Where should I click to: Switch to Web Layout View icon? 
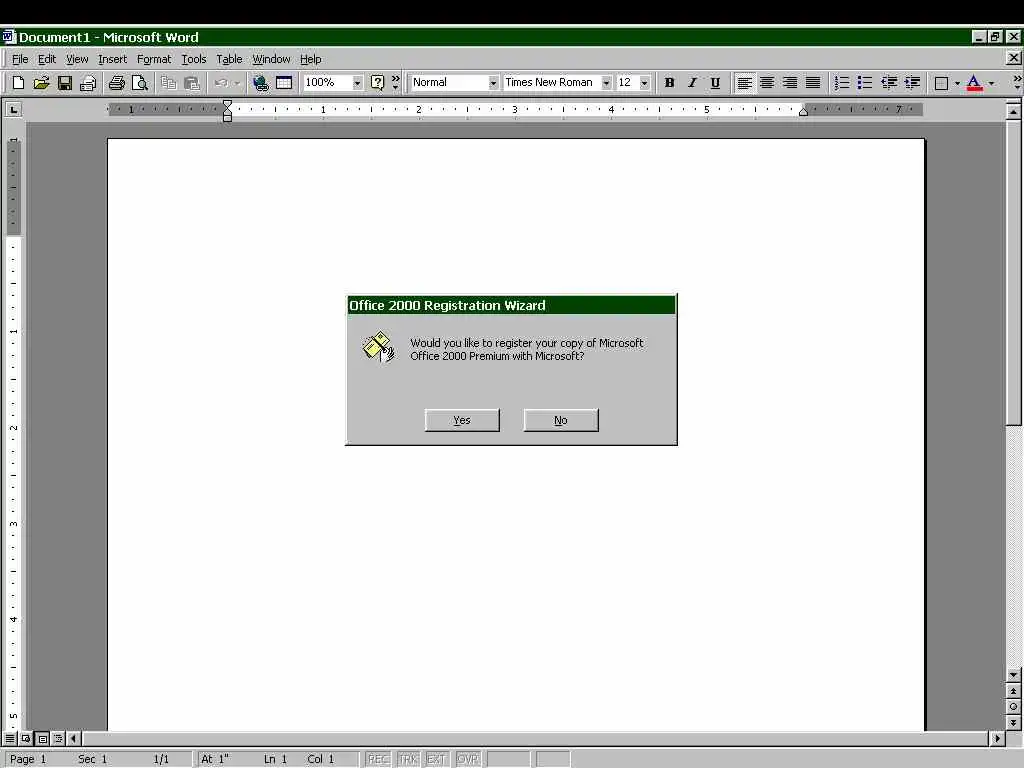[x=25, y=739]
